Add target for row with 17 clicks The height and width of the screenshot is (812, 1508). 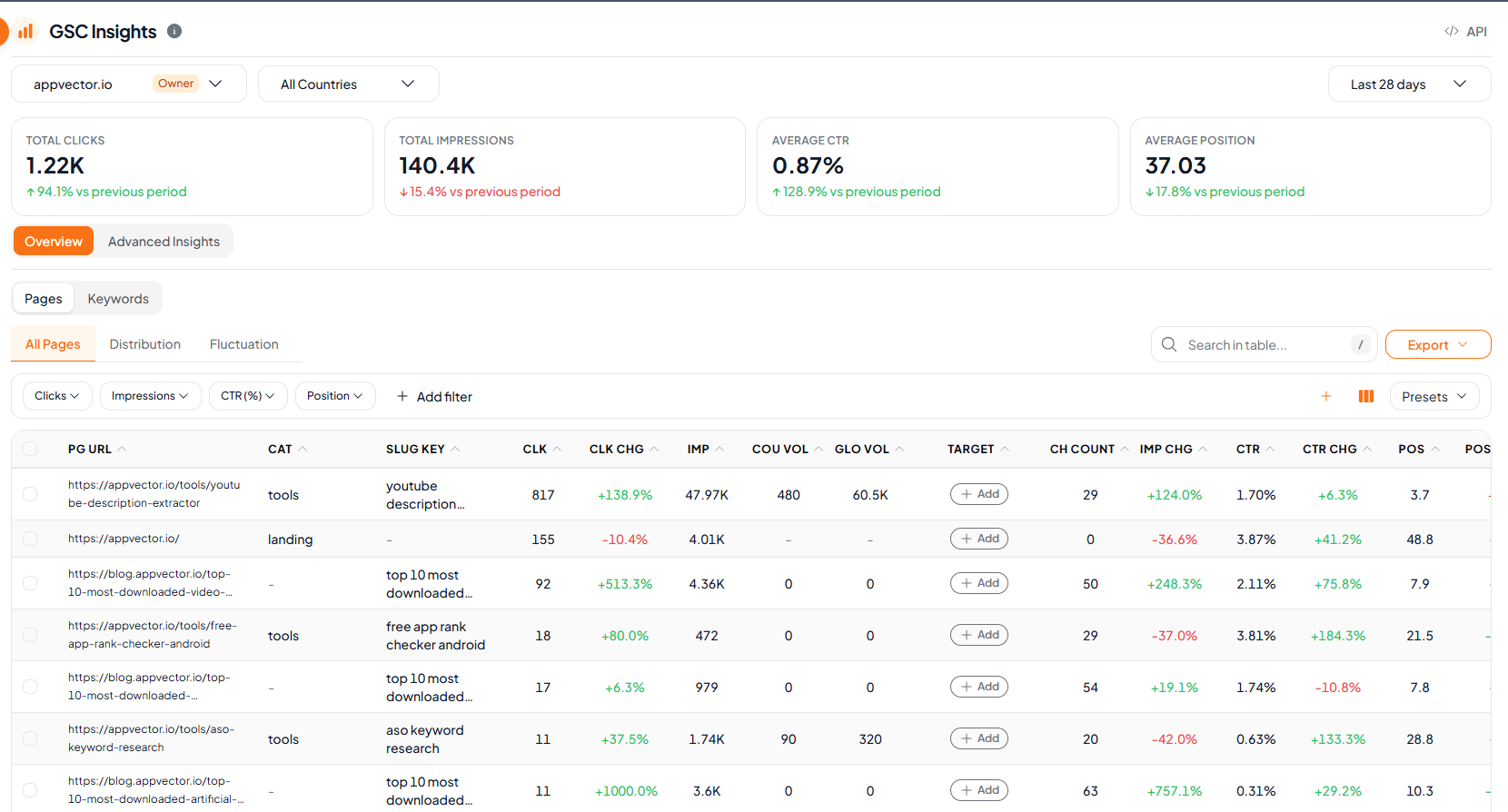click(x=979, y=687)
